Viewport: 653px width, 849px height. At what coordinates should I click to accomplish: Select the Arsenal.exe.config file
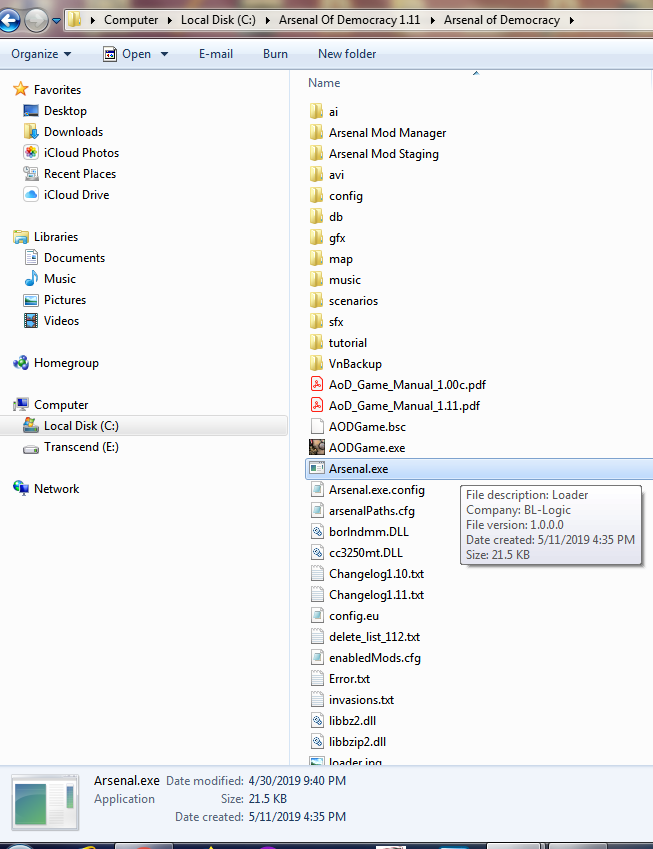[x=368, y=490]
